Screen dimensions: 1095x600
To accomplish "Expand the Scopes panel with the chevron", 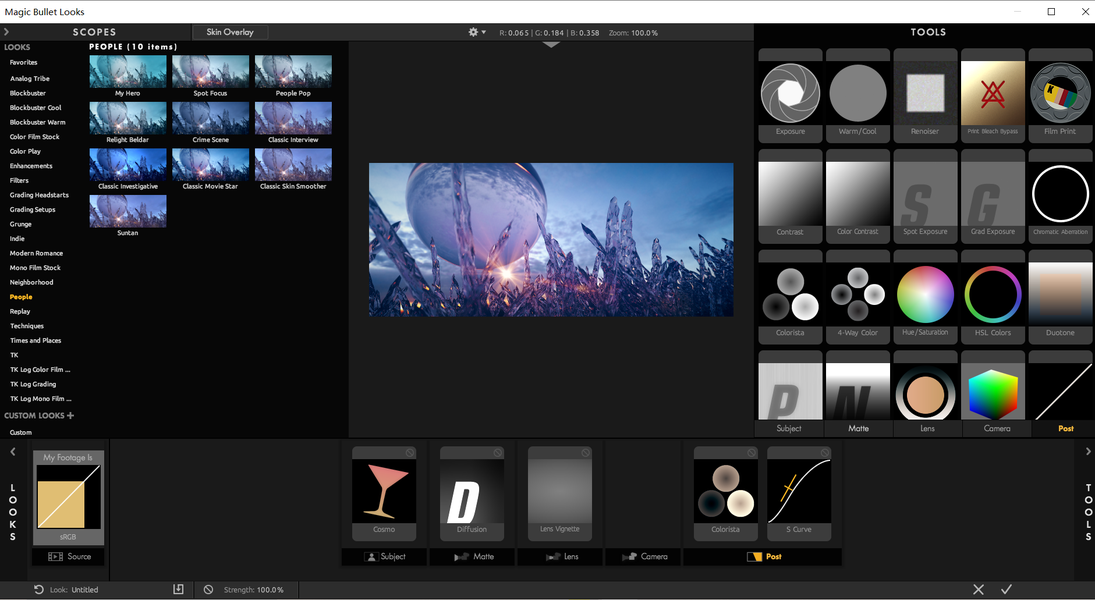I will [6, 32].
